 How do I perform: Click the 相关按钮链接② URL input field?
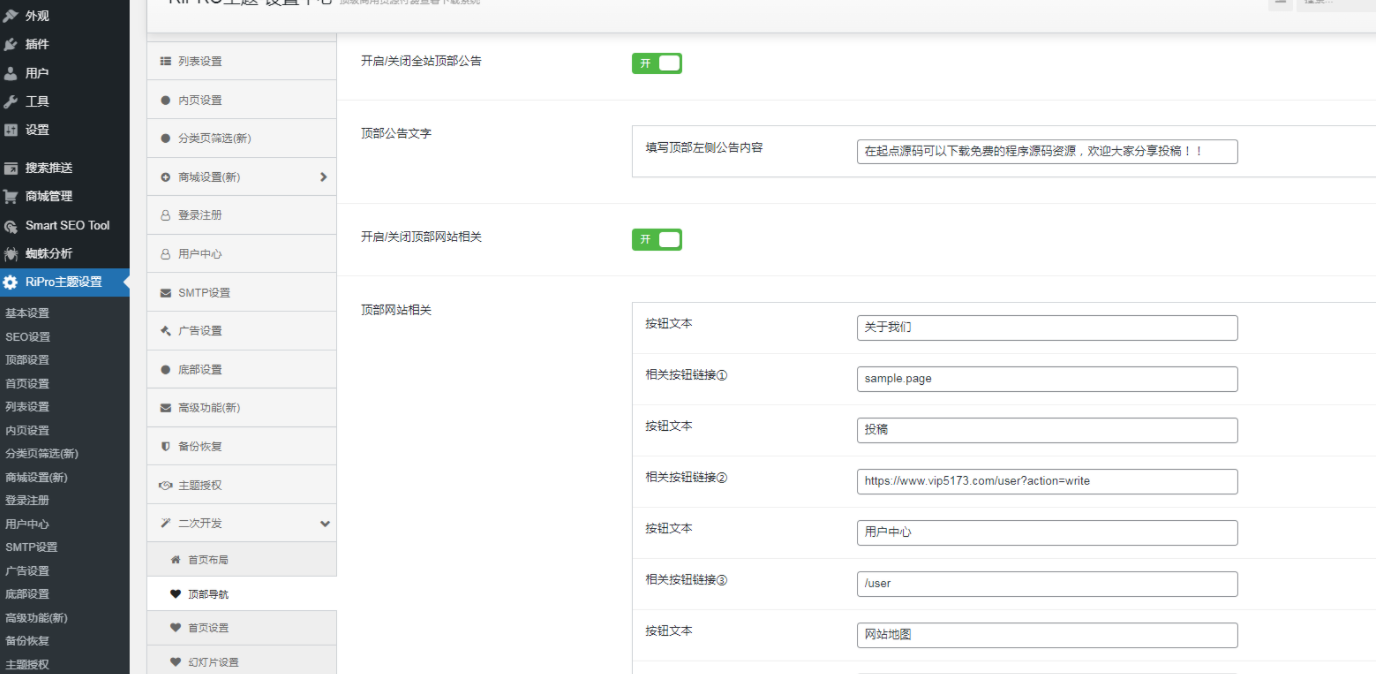[1046, 481]
